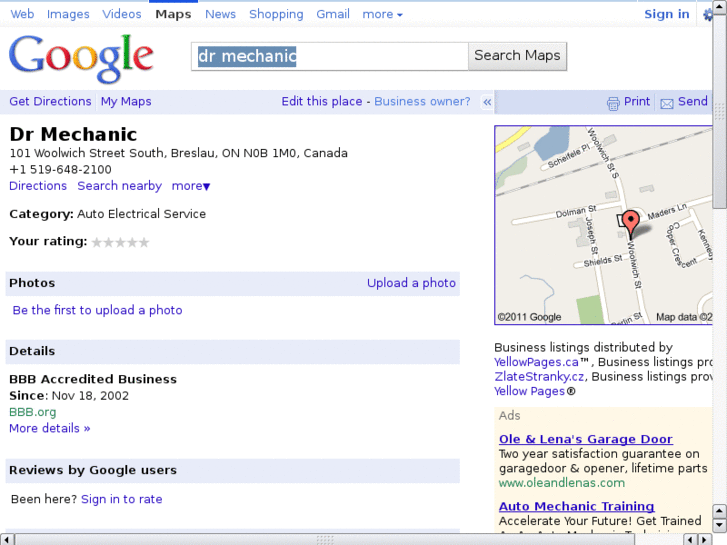Open the BBB.org link
The width and height of the screenshot is (727, 545).
click(32, 412)
